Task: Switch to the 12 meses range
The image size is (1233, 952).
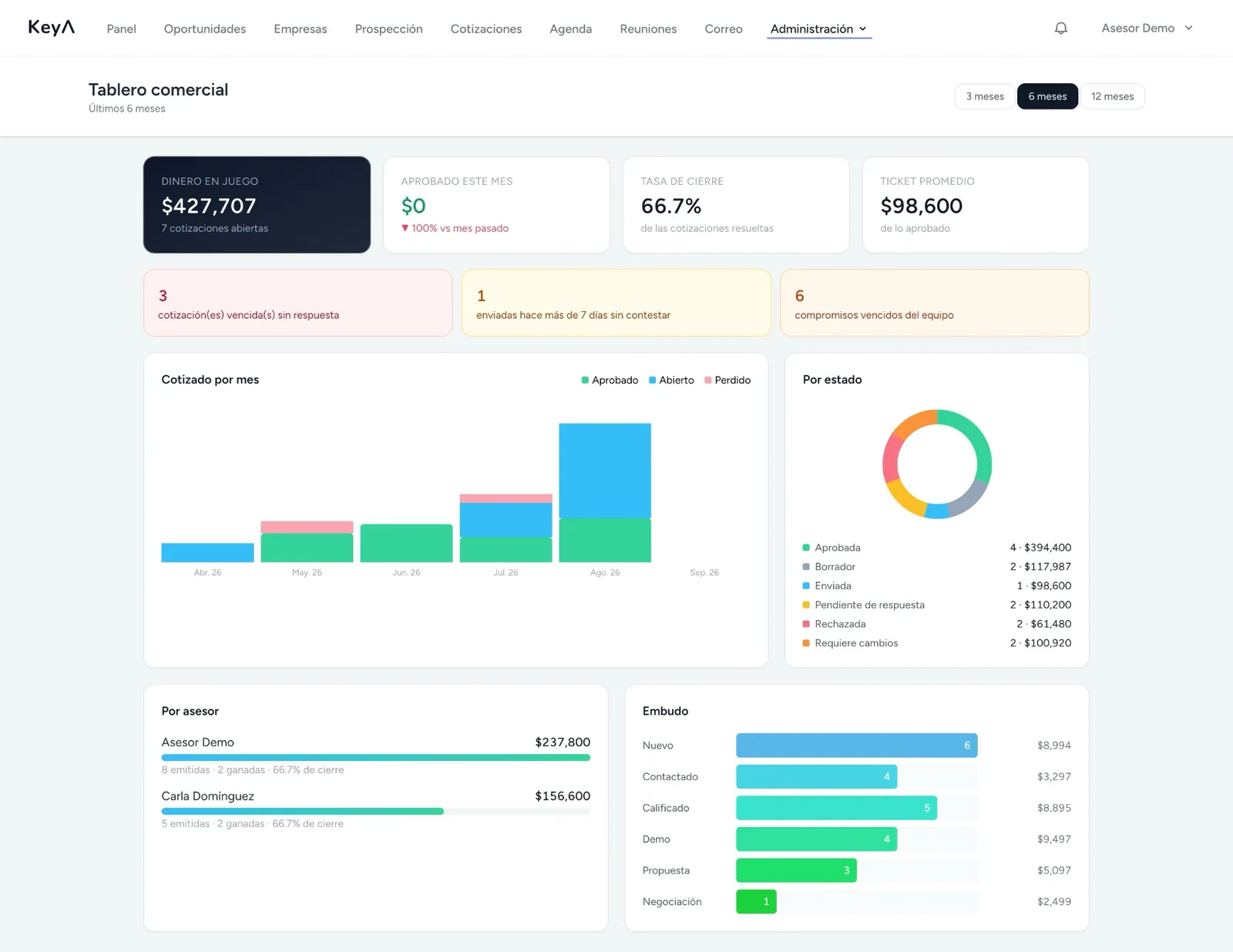Action: (1112, 96)
